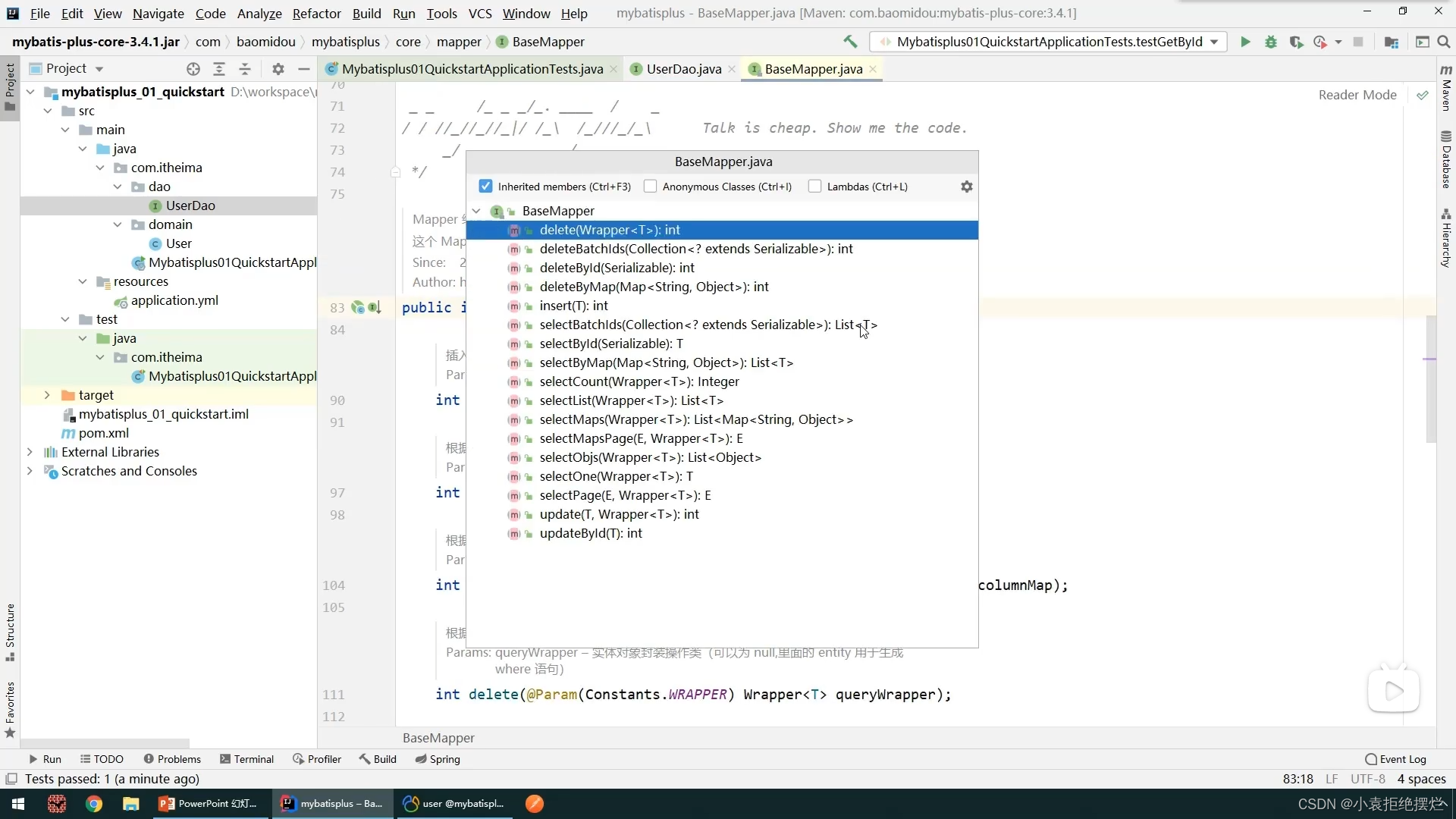Open Project Structure icon in toolbar

[1392, 42]
